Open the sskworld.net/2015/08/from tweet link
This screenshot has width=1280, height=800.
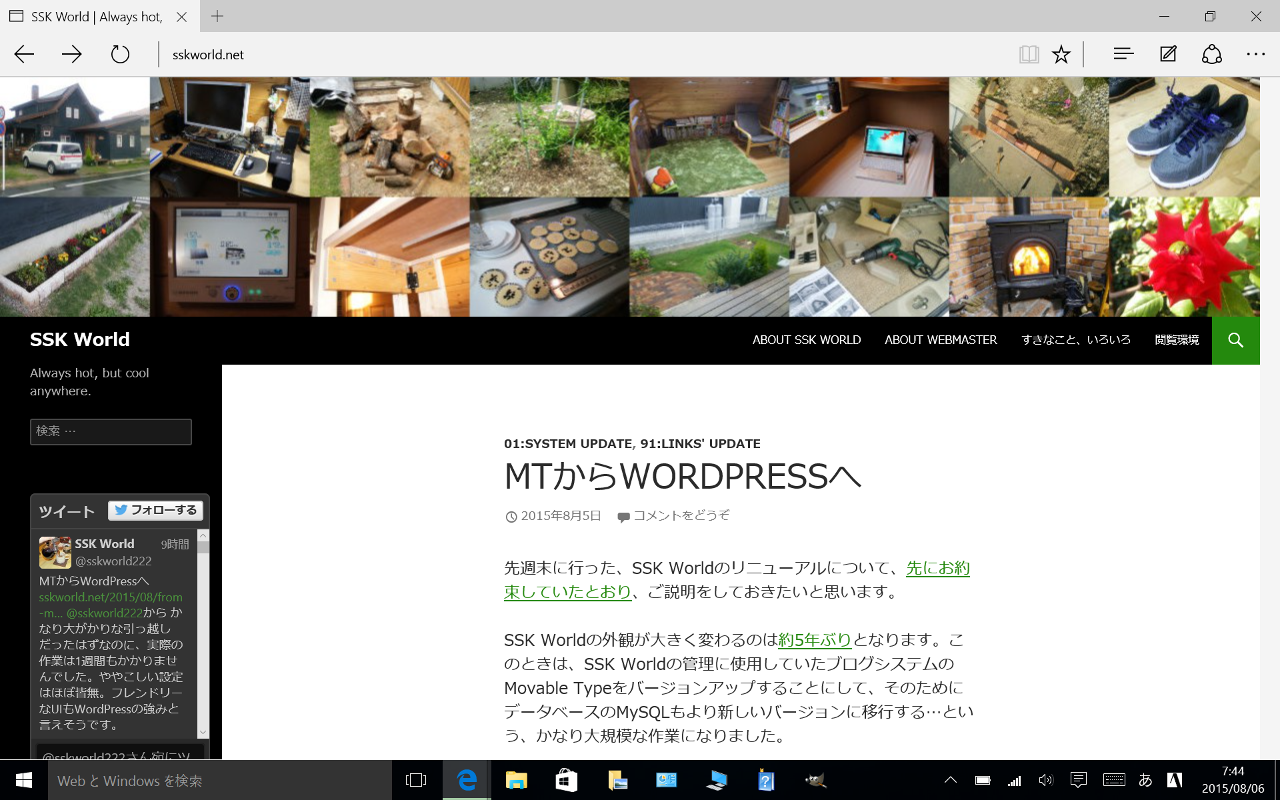pos(111,597)
